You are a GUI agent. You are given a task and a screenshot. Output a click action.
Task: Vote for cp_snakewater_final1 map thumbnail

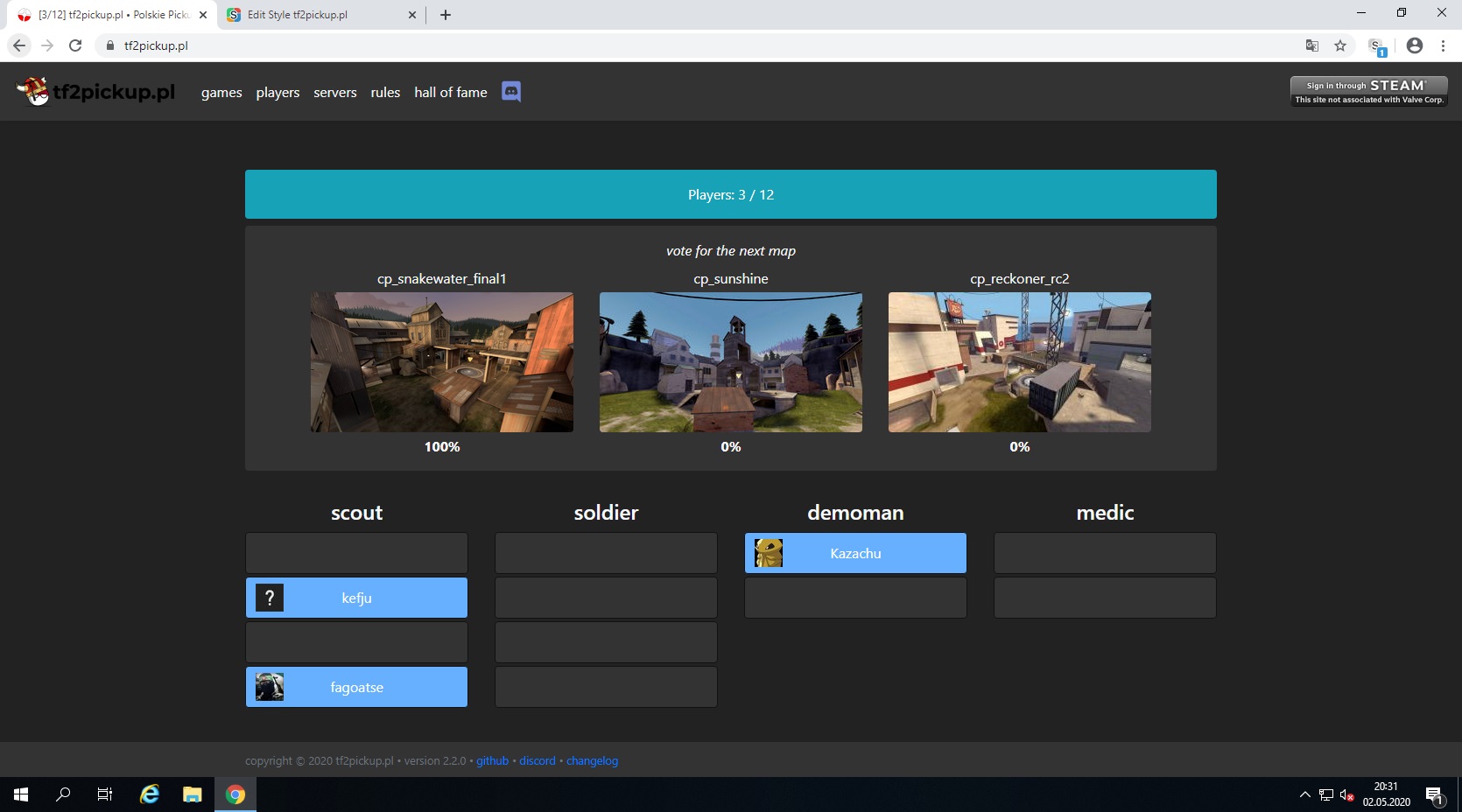[x=442, y=362]
